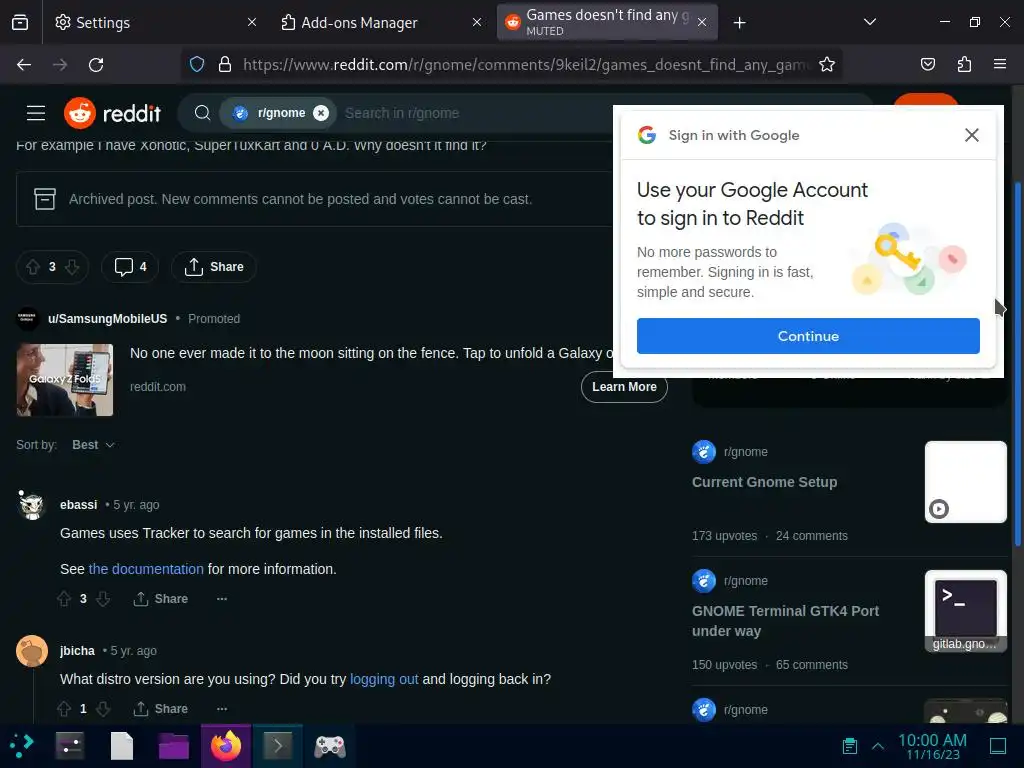
Task: Open a new browser tab
Action: click(x=739, y=23)
